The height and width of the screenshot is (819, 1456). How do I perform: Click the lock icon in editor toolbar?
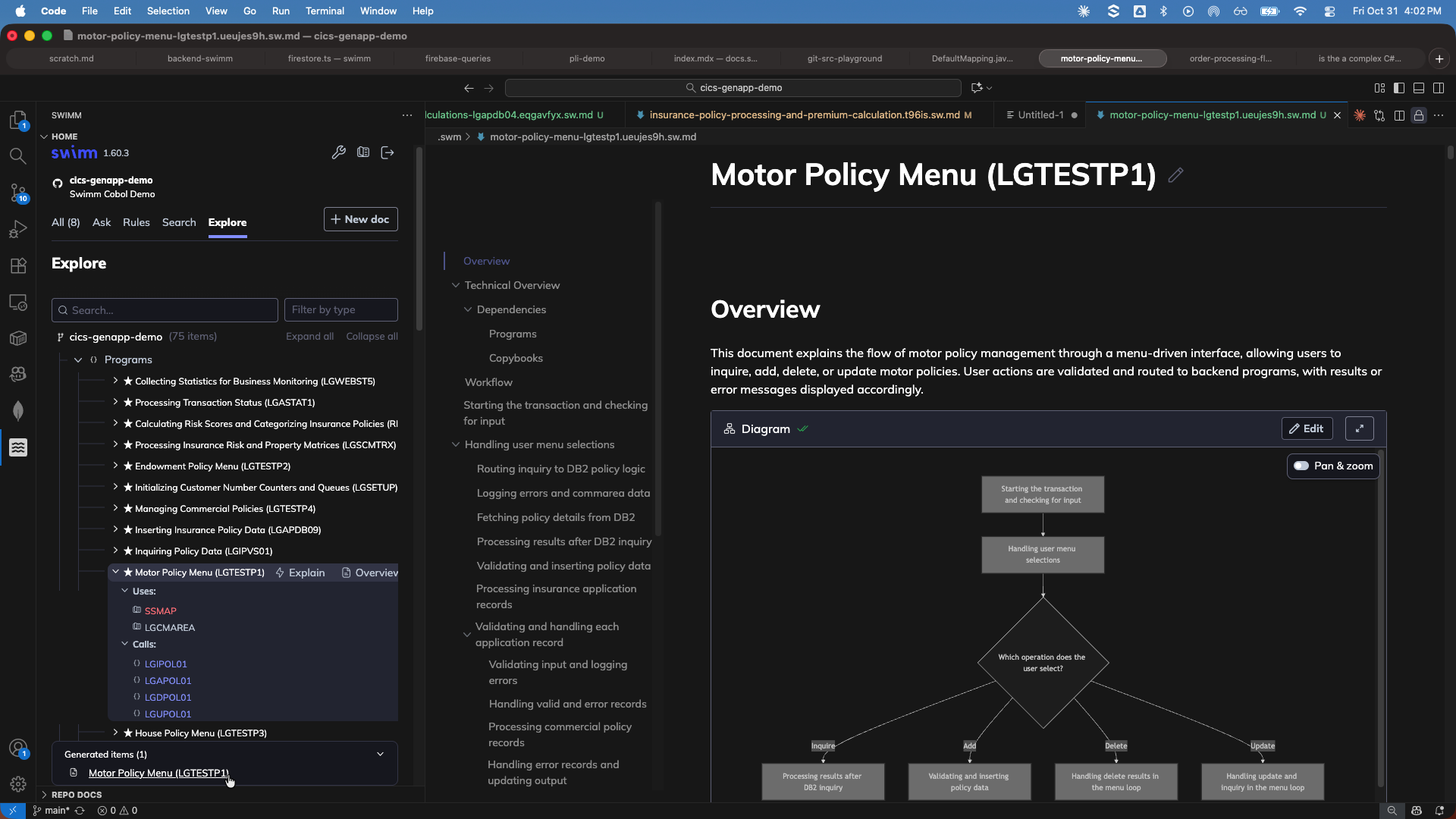point(1418,115)
